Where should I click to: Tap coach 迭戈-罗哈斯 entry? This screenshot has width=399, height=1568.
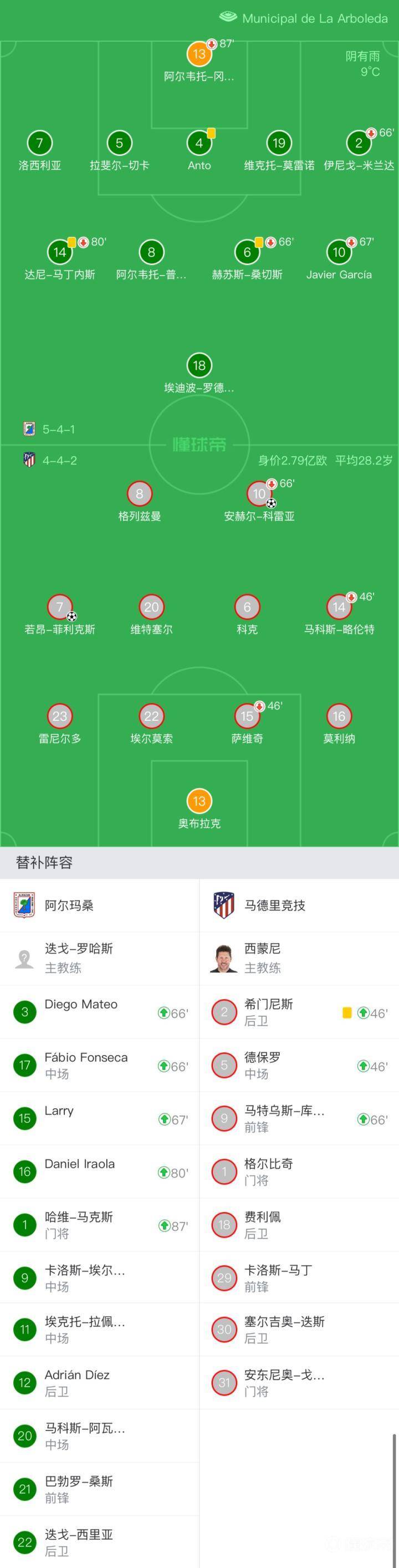point(100,958)
